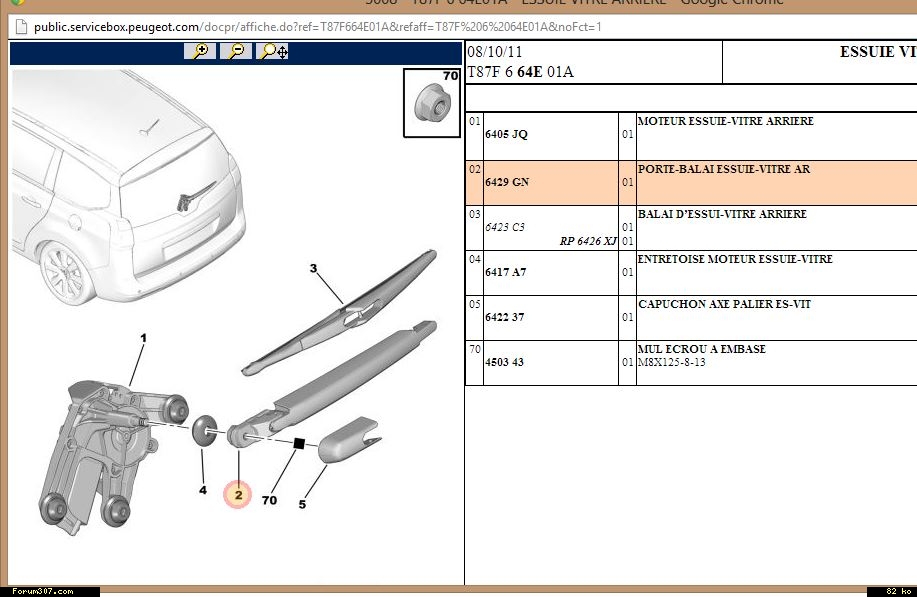Viewport: 917px width, 597px height.
Task: Click the page icon in the address bar
Action: coord(21,27)
